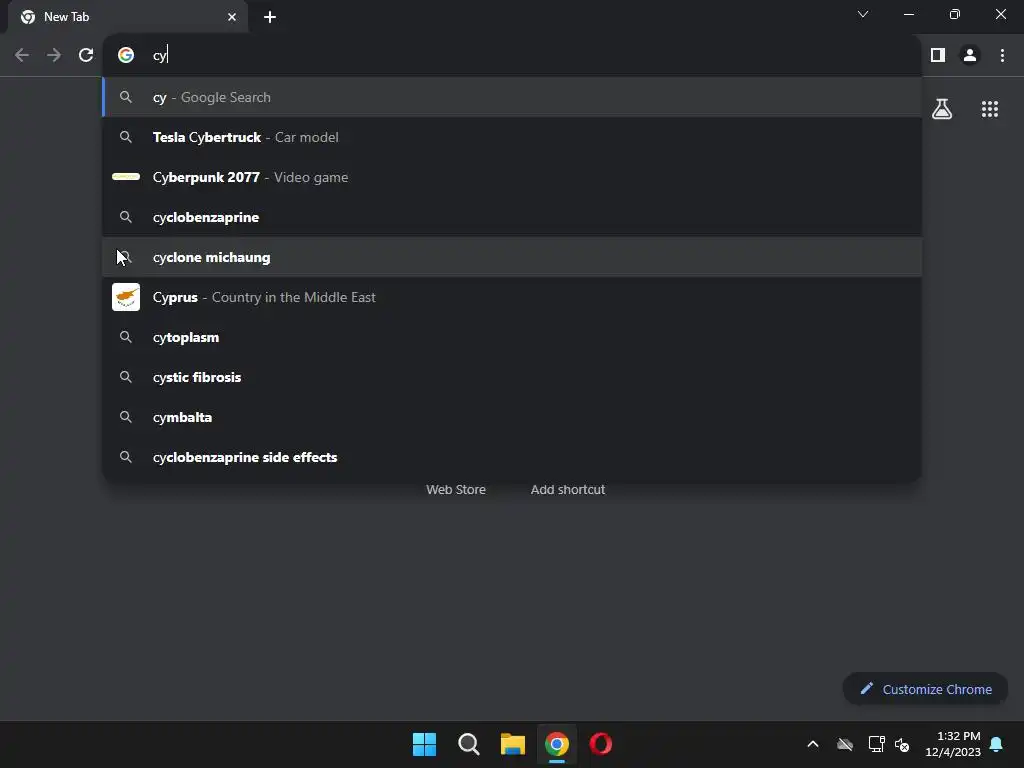This screenshot has height=768, width=1024.
Task: Close the New Tab tab
Action: [232, 17]
